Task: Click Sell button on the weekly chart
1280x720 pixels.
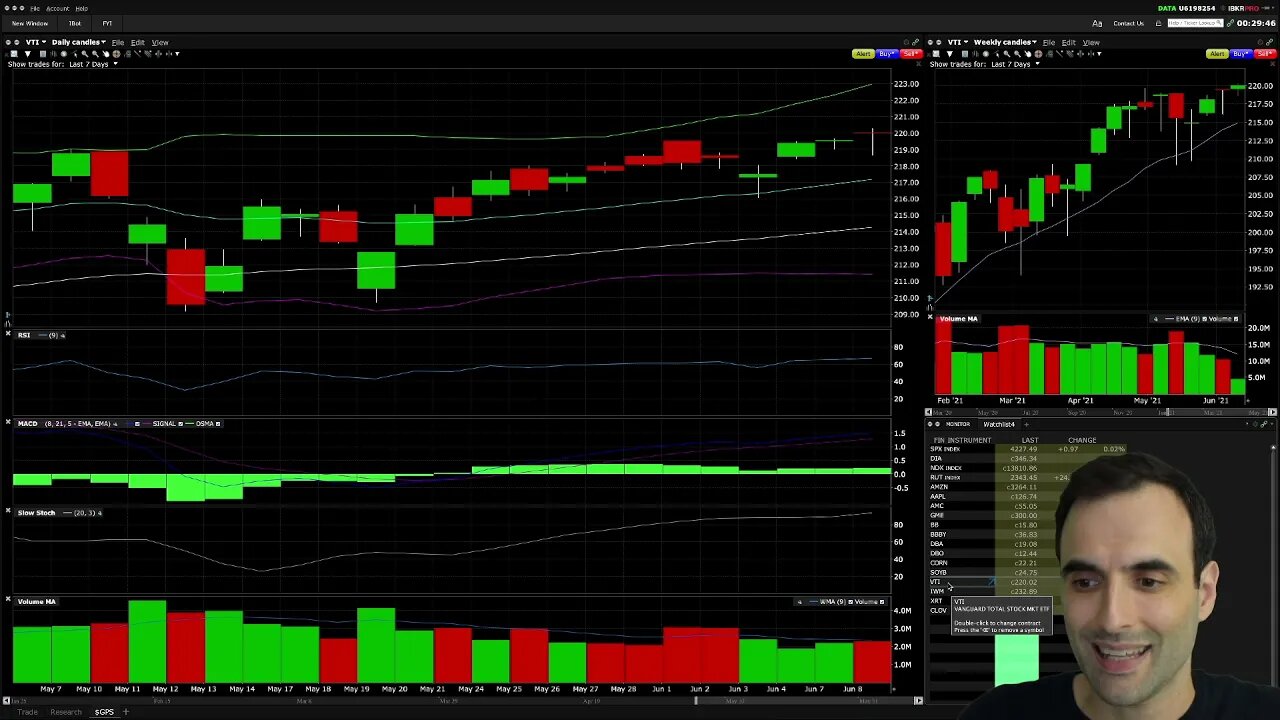Action: (1265, 54)
